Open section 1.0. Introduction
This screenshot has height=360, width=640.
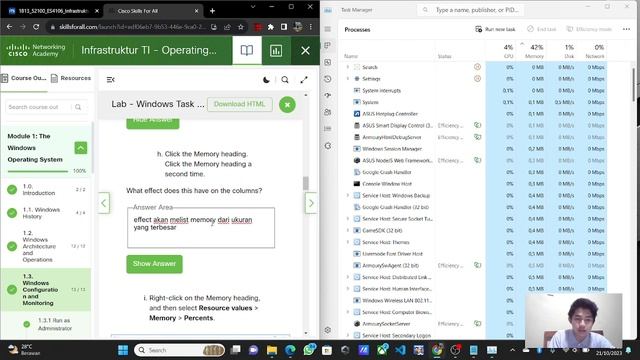coord(46,189)
